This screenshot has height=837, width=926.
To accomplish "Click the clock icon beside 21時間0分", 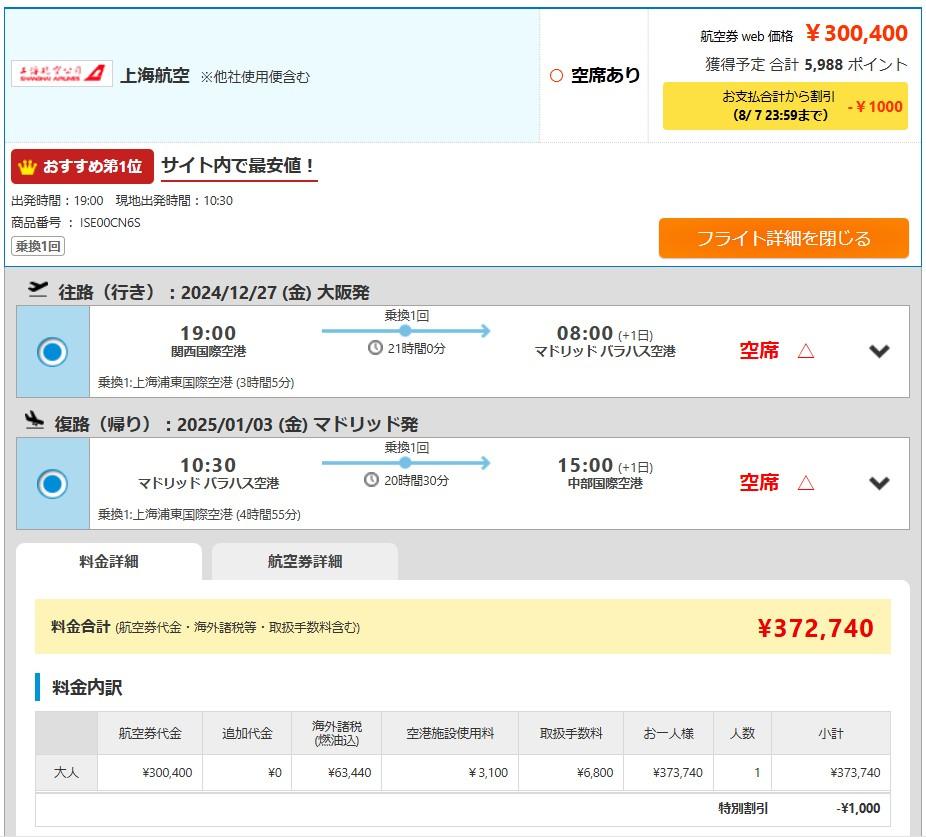I will pos(375,348).
